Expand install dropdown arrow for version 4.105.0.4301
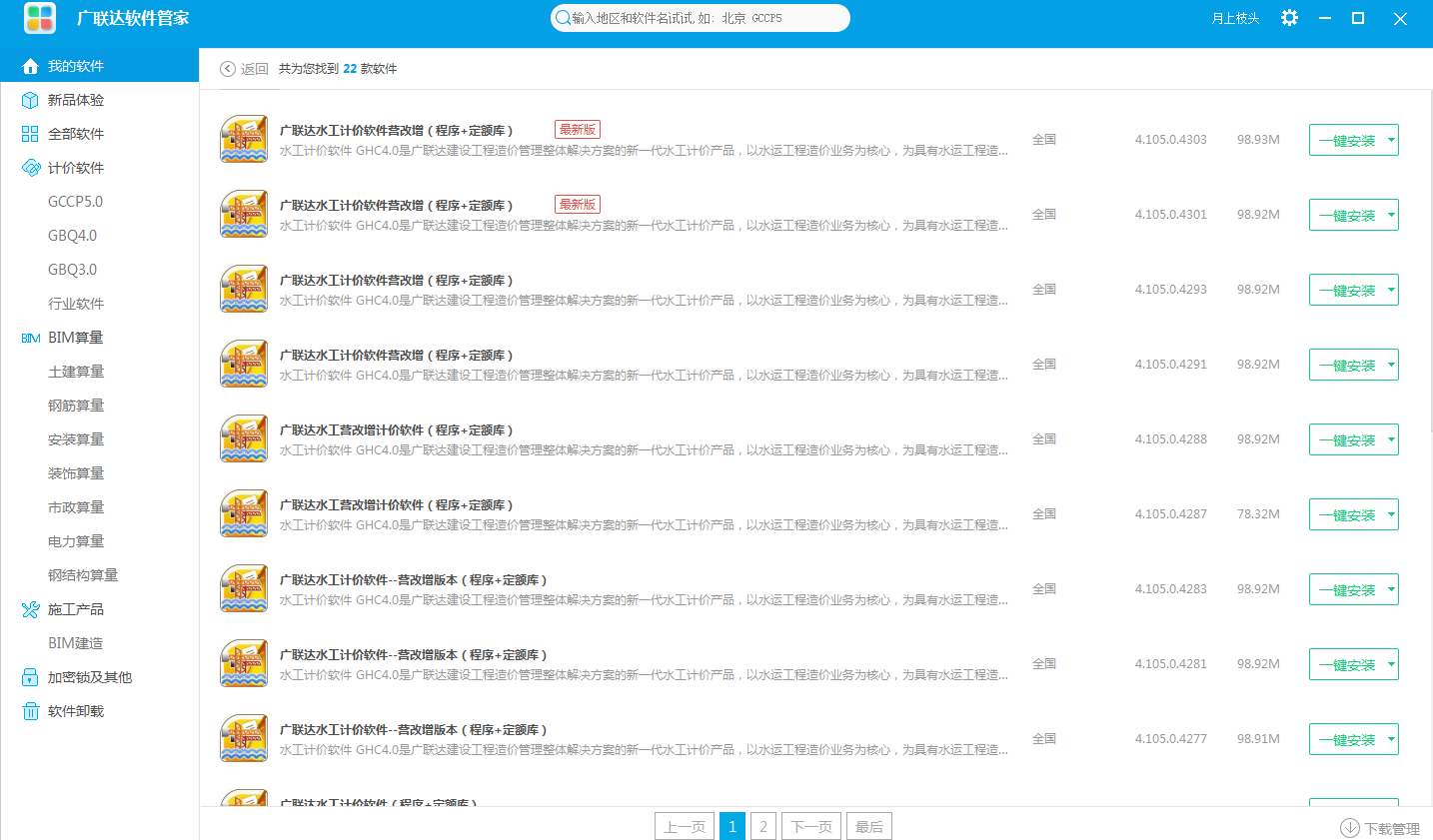Image resolution: width=1433 pixels, height=840 pixels. coord(1391,215)
